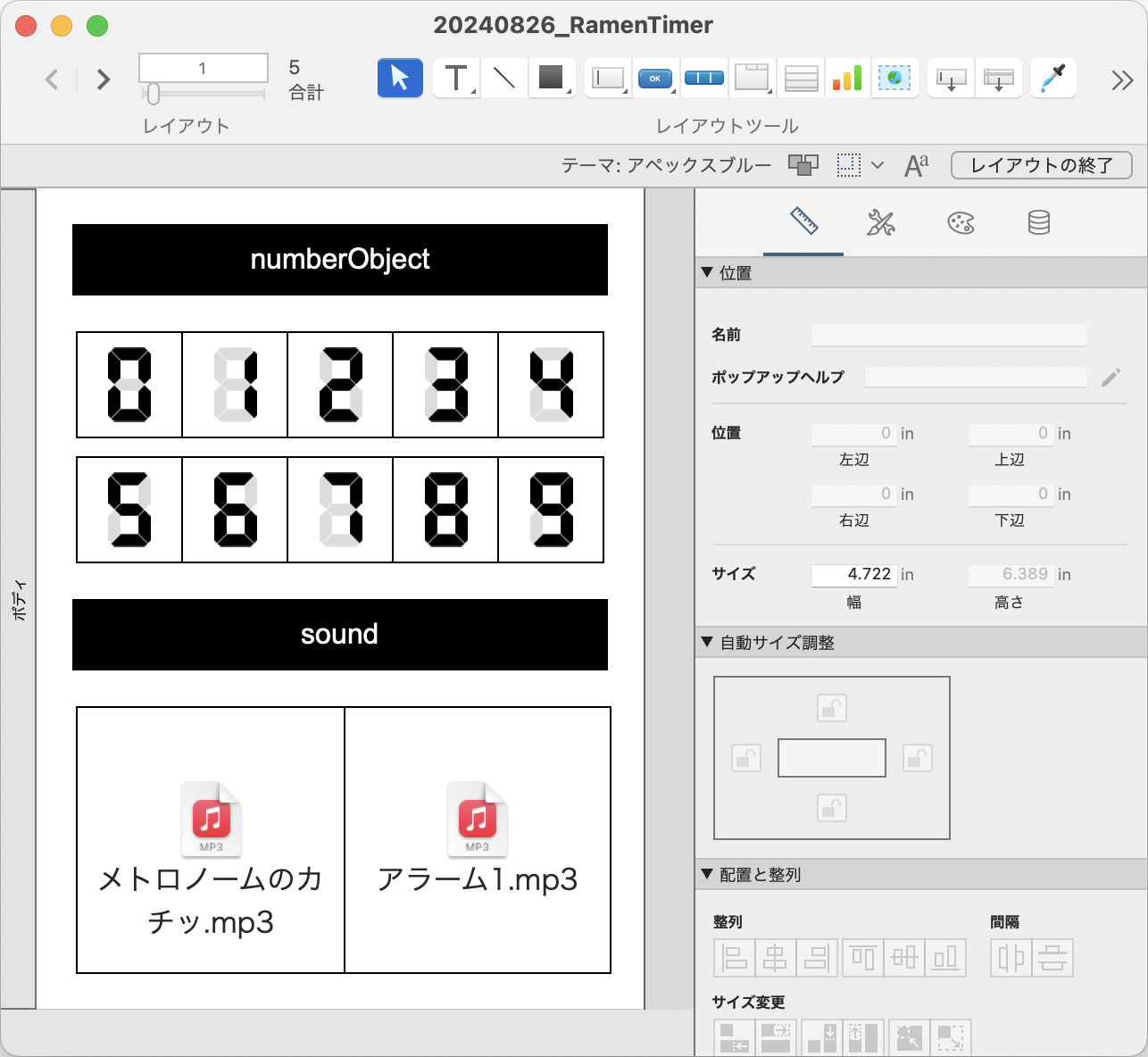Click the 高さ field showing 6.389
Viewport: 1148px width, 1057px height.
pos(1011,574)
